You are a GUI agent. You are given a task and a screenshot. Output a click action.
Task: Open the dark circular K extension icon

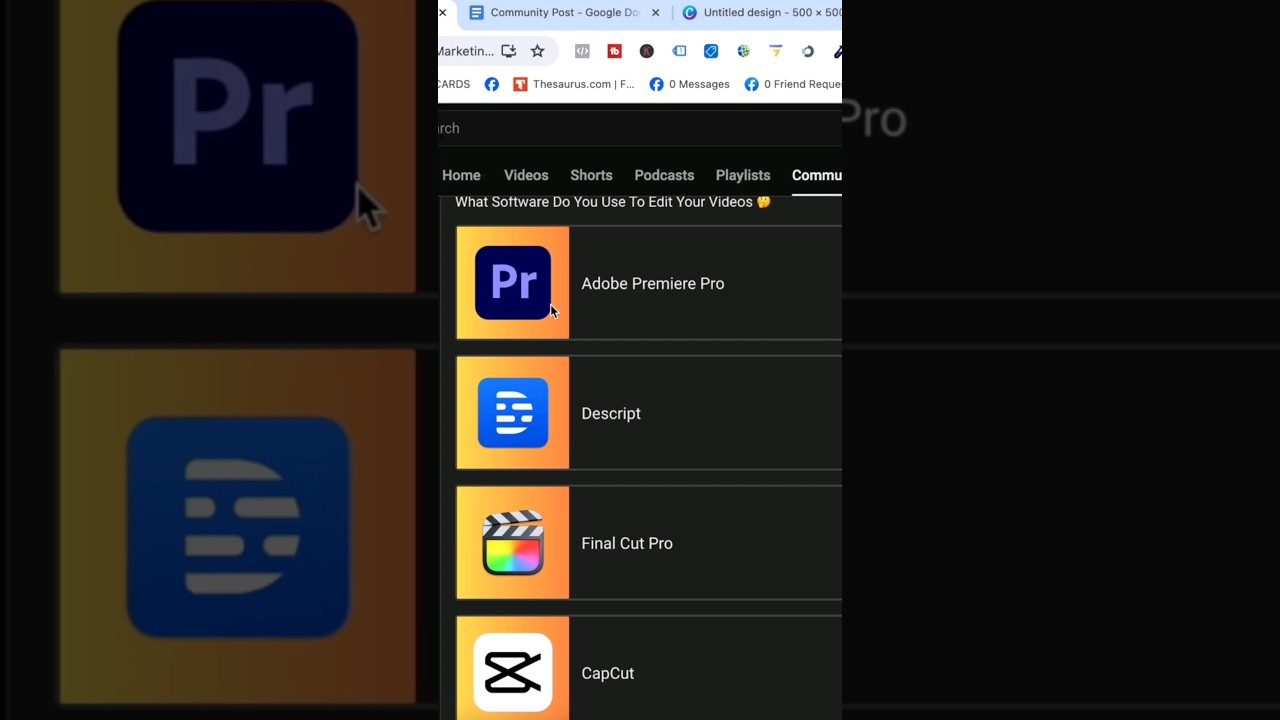click(x=647, y=51)
